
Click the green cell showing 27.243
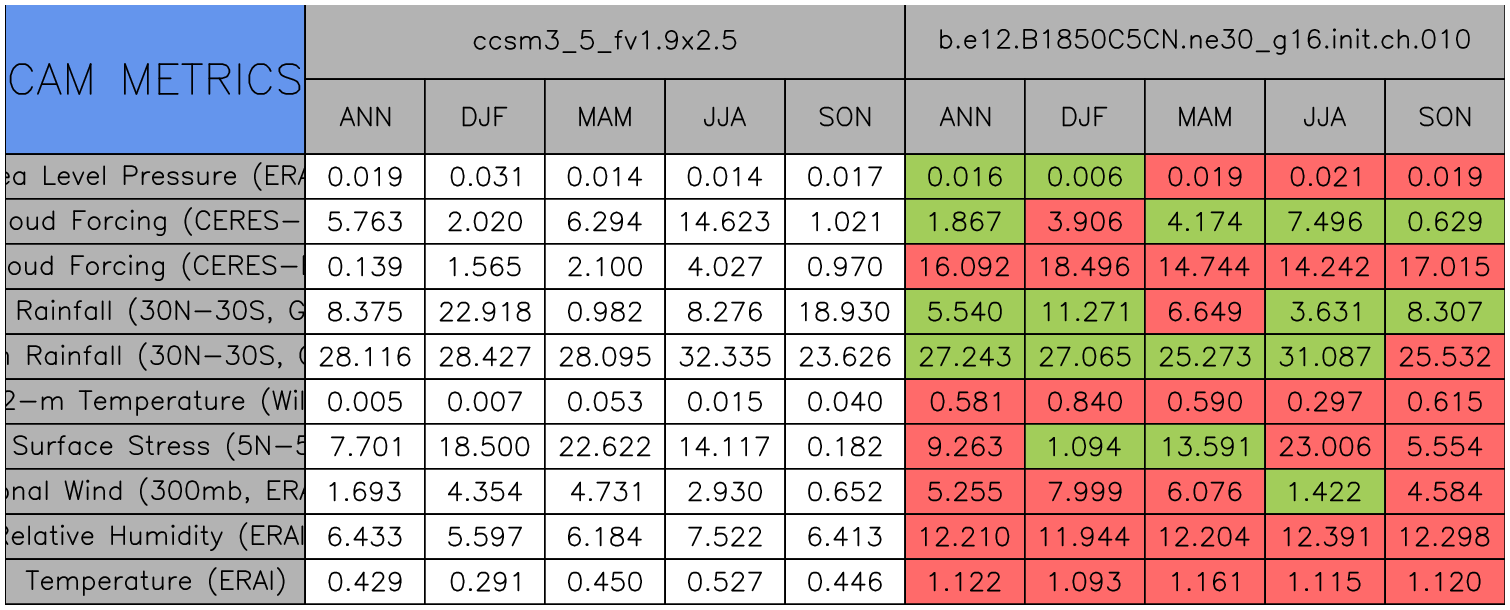(x=965, y=357)
